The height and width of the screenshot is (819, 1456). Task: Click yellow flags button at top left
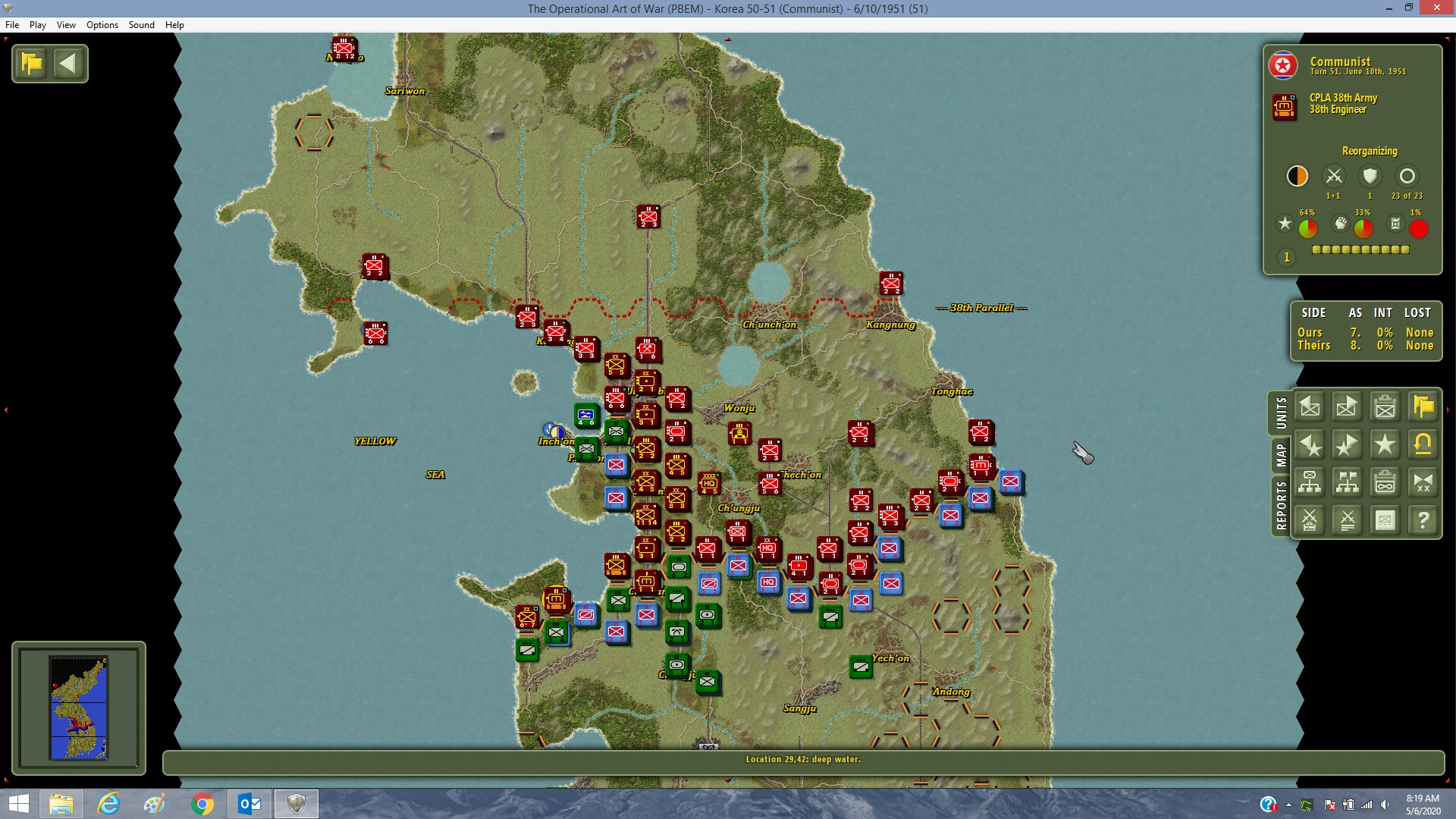32,64
